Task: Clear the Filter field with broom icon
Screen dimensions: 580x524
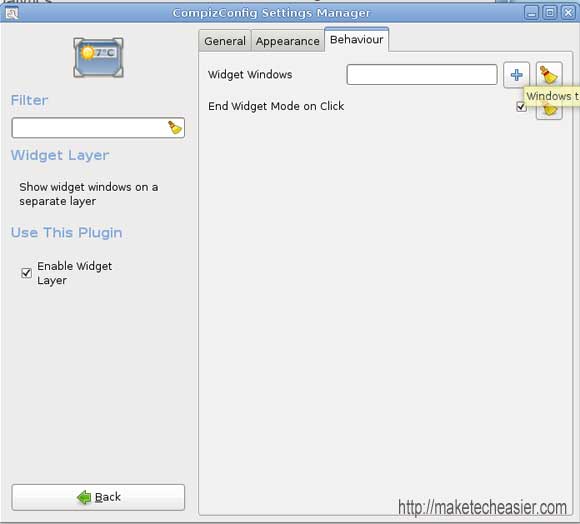Action: point(175,128)
